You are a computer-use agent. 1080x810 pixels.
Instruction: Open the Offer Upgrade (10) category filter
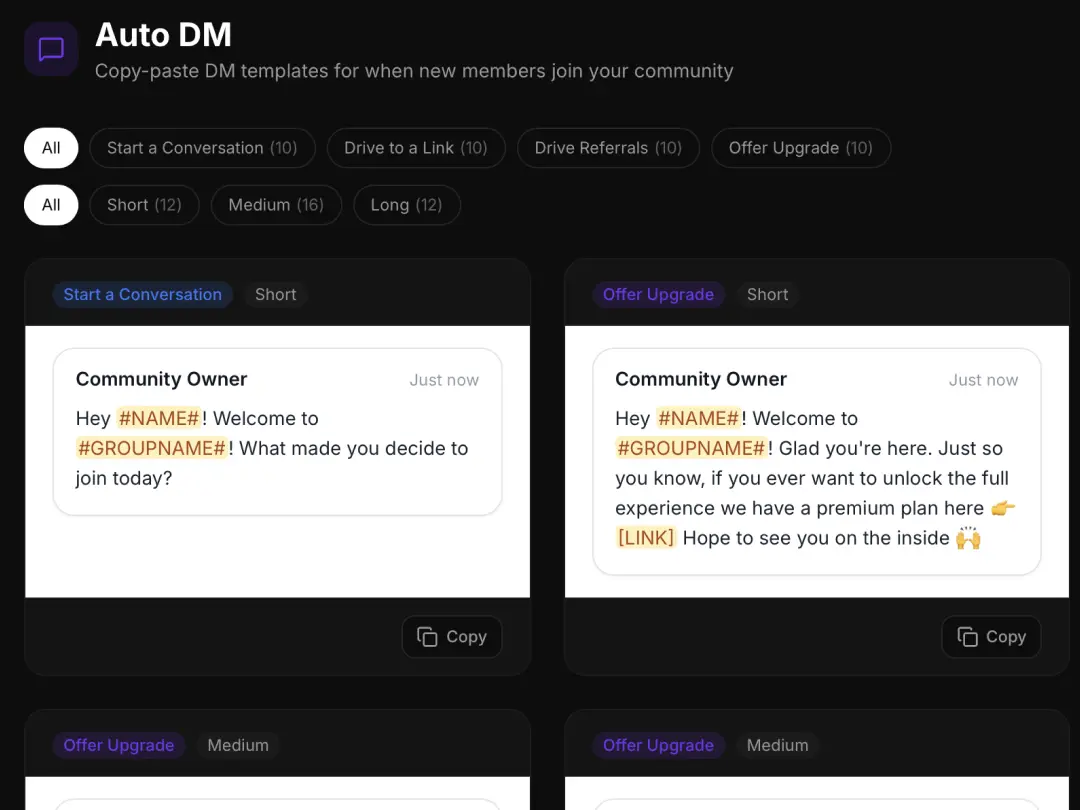click(800, 148)
